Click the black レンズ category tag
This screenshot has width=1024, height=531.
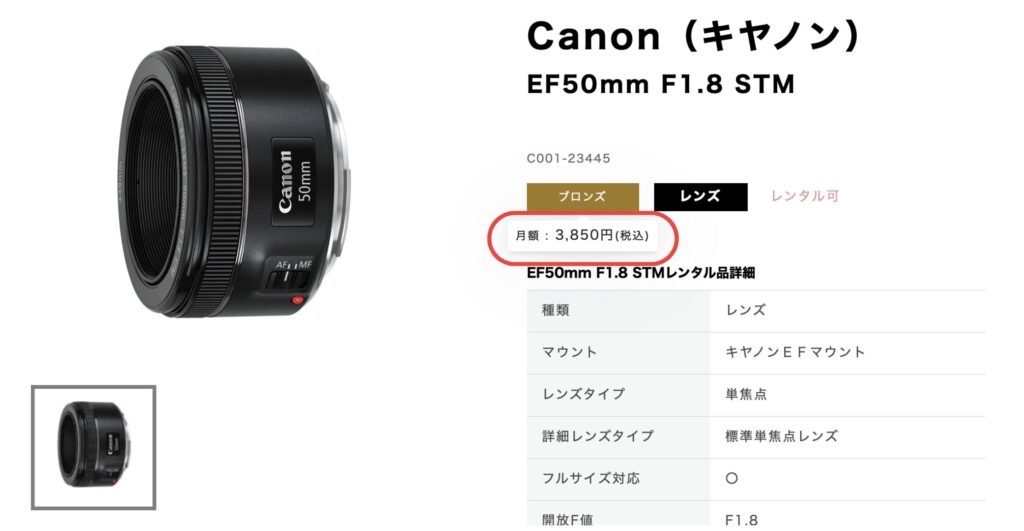(700, 197)
